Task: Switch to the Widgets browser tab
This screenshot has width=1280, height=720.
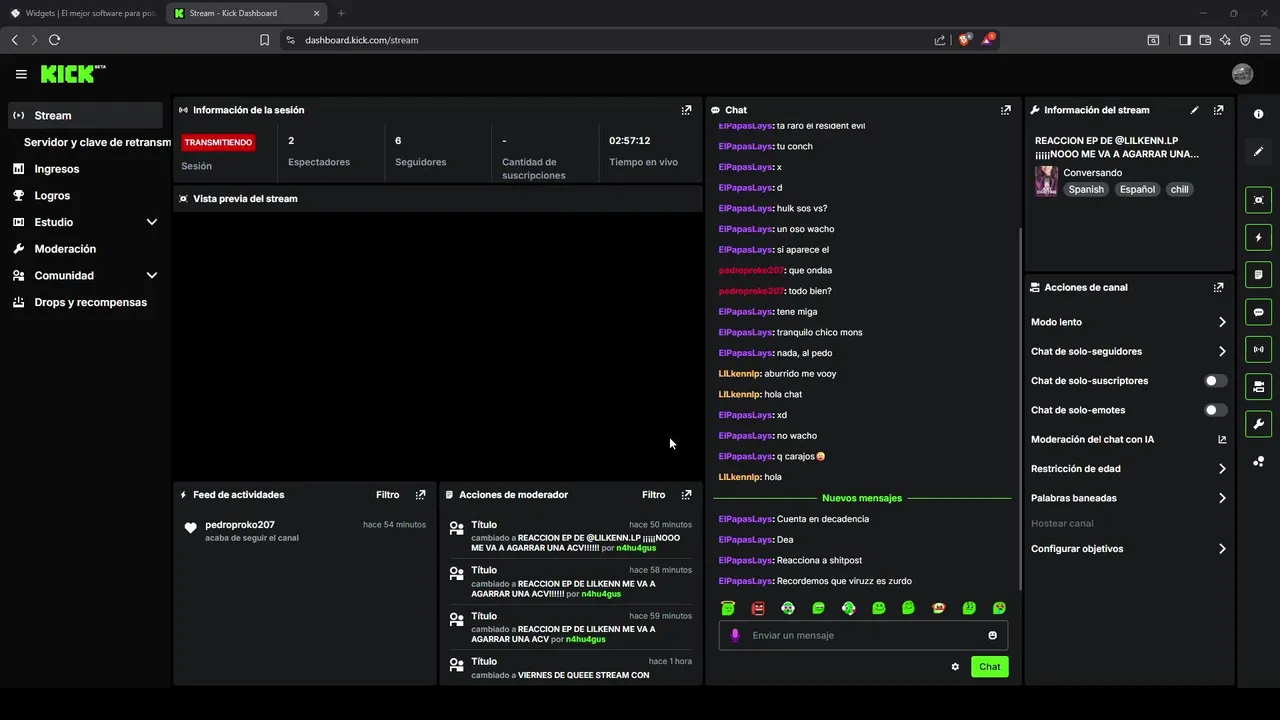Action: [x=82, y=13]
